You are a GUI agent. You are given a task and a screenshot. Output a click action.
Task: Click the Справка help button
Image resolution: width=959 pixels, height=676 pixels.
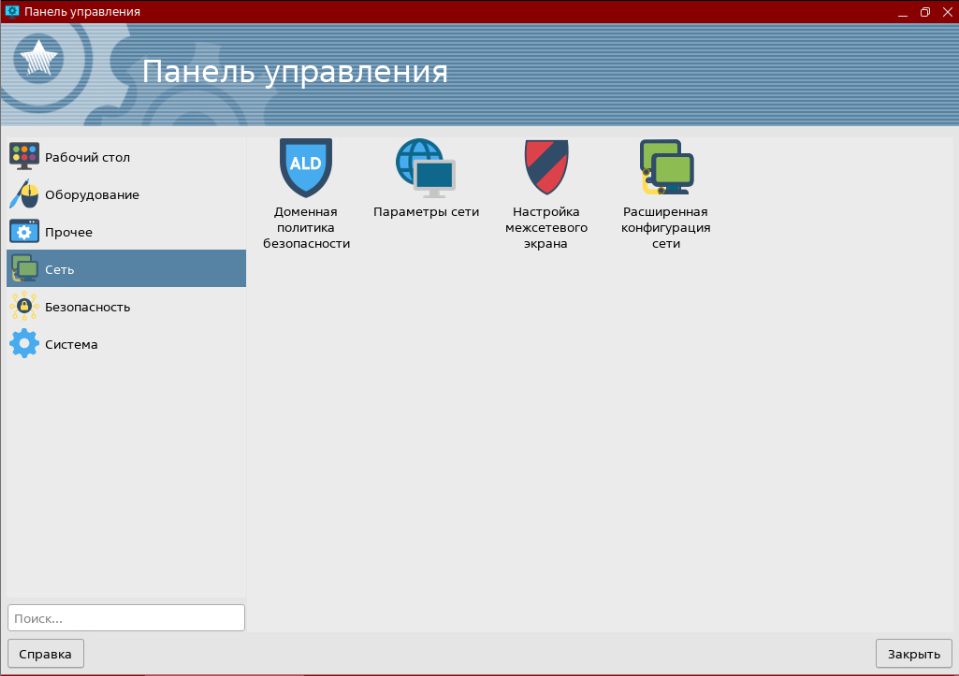[x=45, y=653]
